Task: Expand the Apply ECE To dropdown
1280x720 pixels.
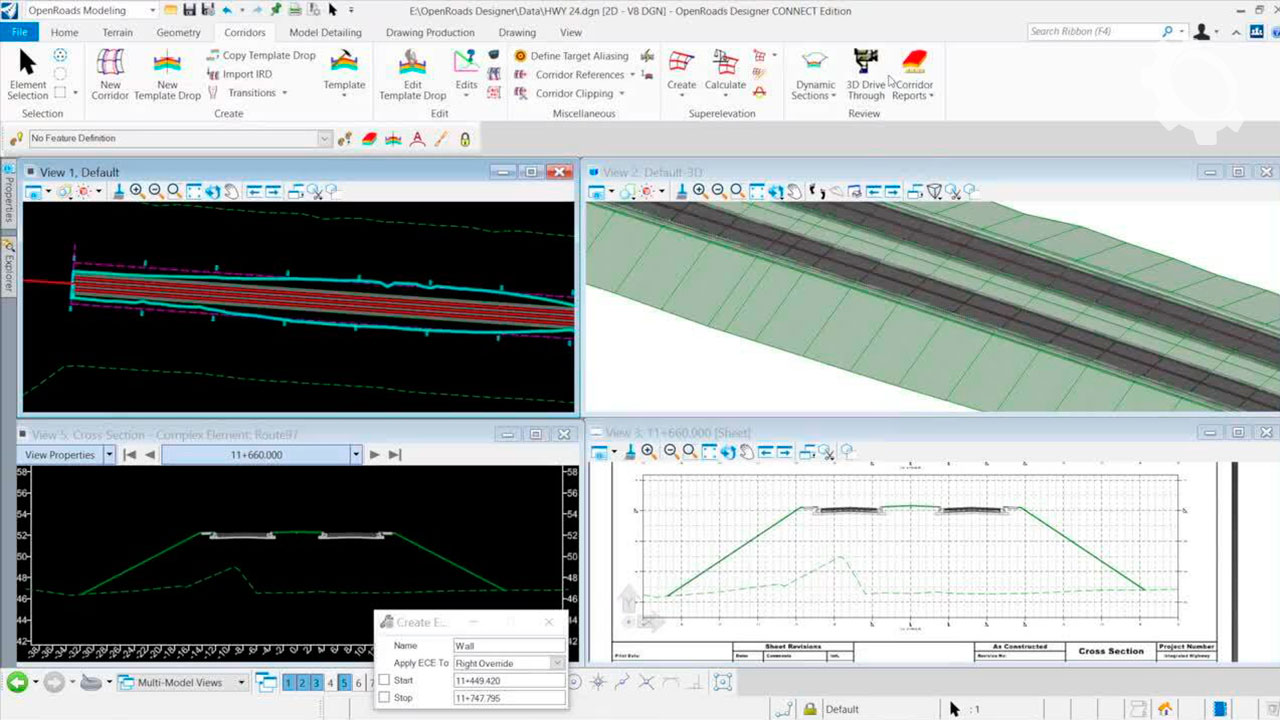Action: tap(557, 663)
